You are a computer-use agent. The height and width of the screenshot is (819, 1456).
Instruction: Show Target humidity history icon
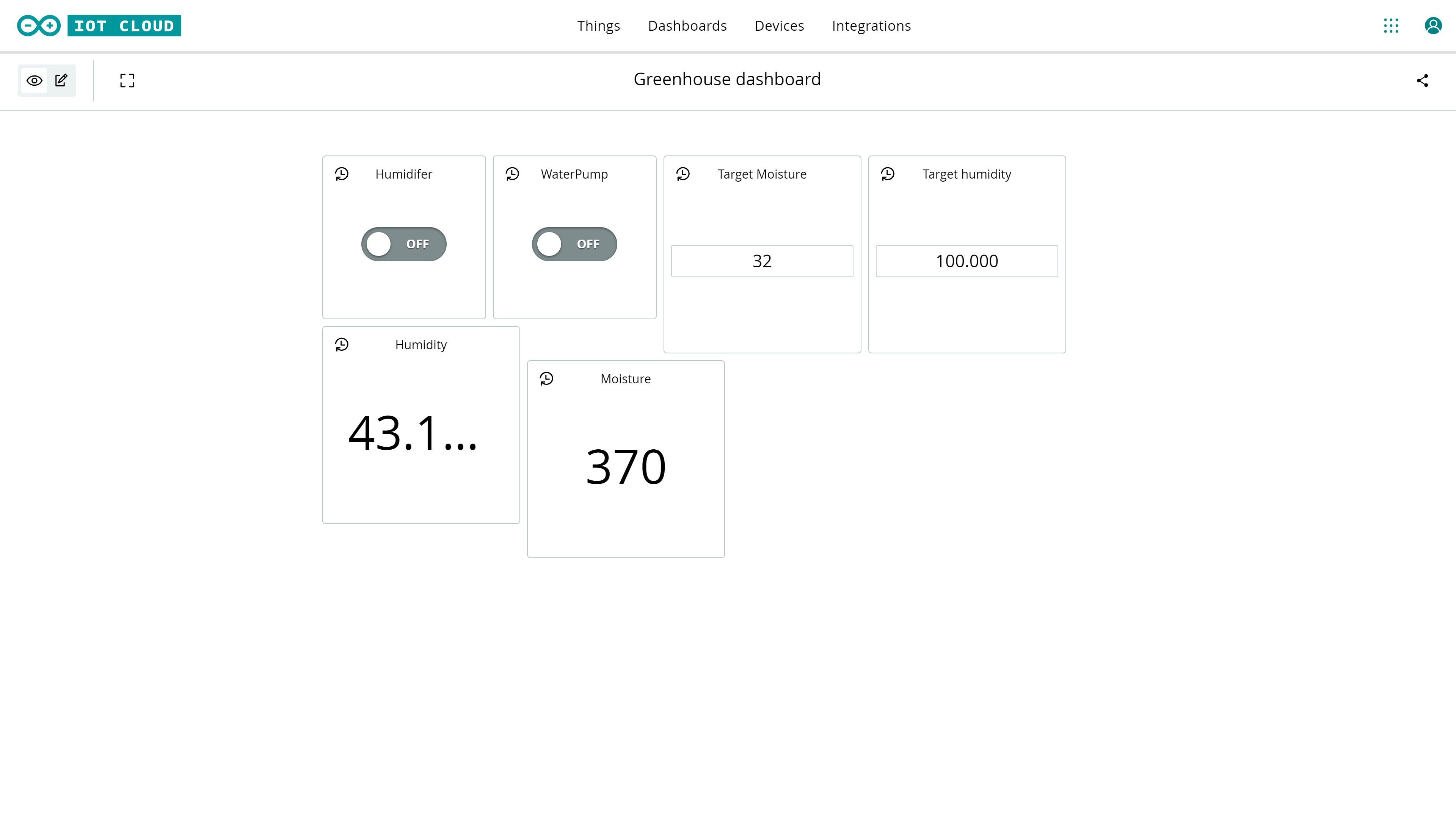click(888, 174)
